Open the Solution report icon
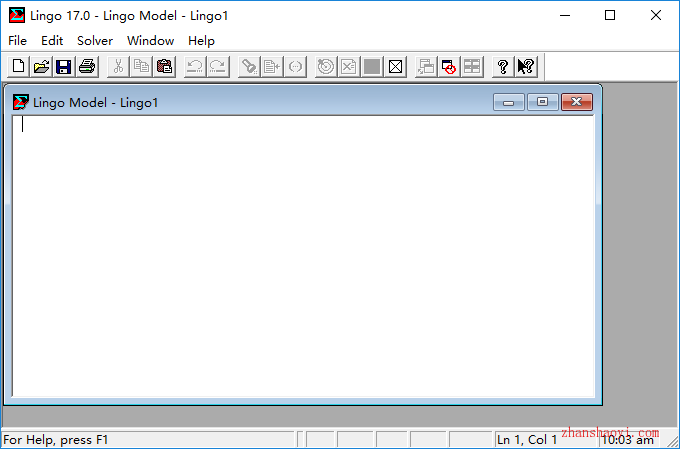This screenshot has height=449, width=680. (x=349, y=66)
